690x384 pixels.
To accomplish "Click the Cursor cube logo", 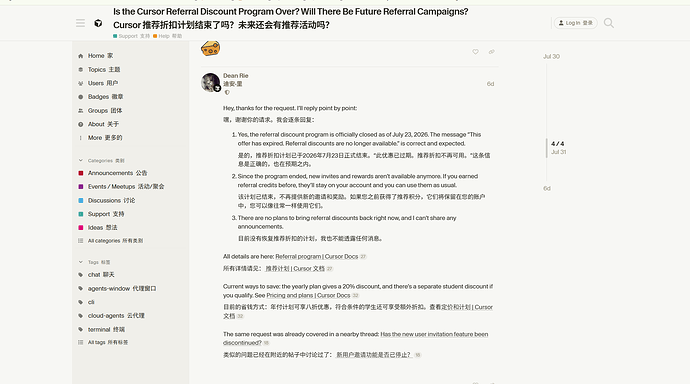I will tap(98, 23).
